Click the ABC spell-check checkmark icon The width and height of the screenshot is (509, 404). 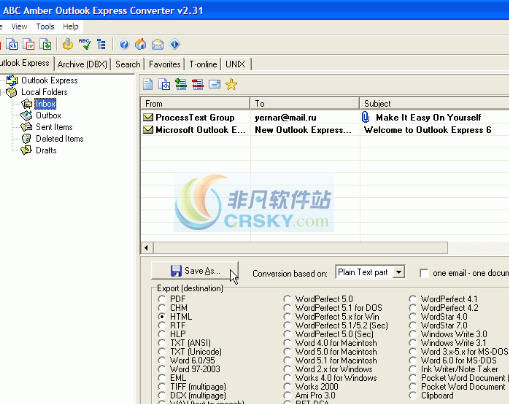[x=85, y=44]
